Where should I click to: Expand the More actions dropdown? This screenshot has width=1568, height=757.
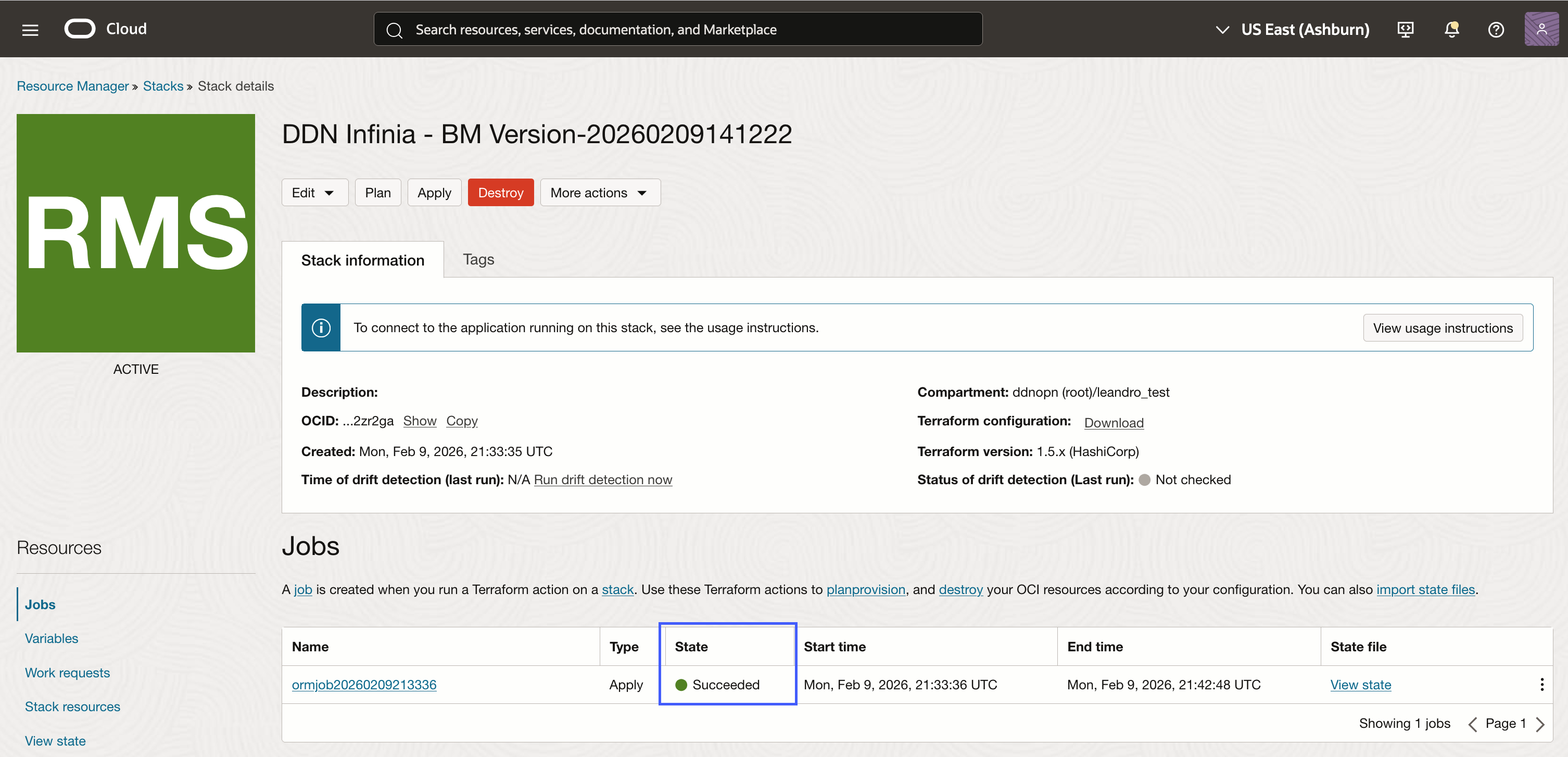click(x=599, y=192)
